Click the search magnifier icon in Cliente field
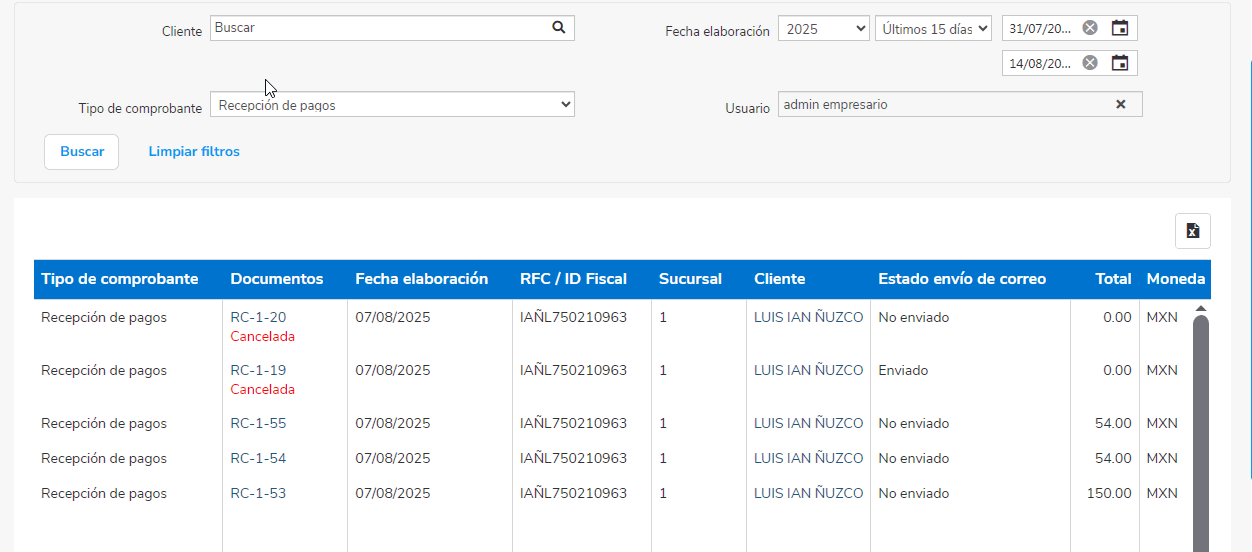 [x=559, y=28]
